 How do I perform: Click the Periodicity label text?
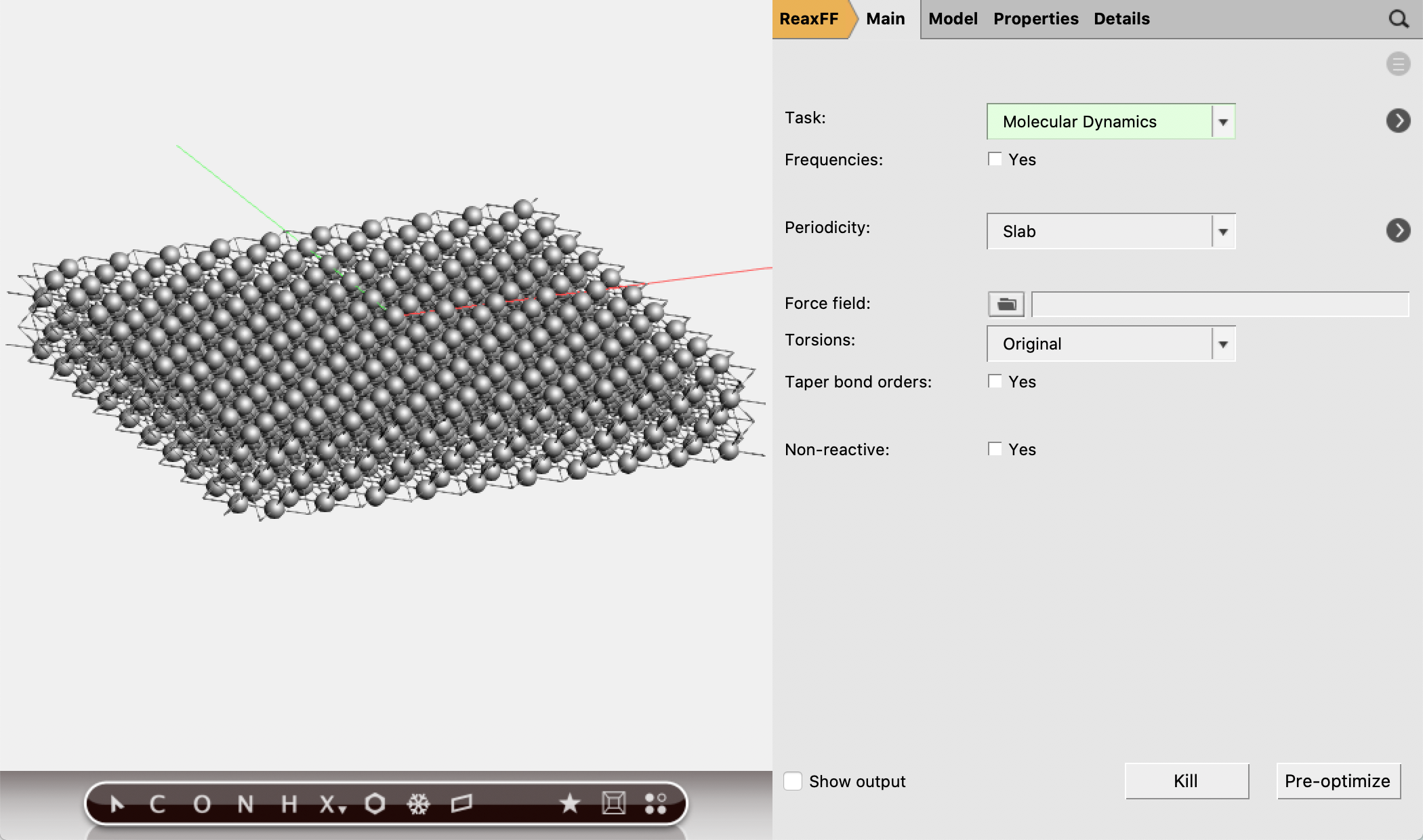pyautogui.click(x=827, y=228)
